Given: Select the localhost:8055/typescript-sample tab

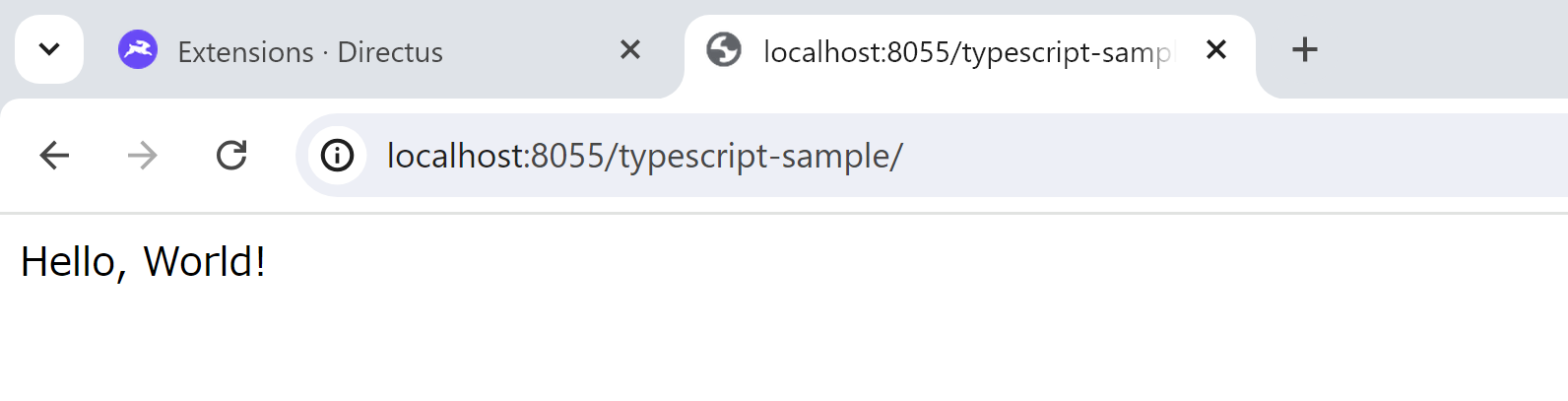Looking at the screenshot, I should 970,51.
